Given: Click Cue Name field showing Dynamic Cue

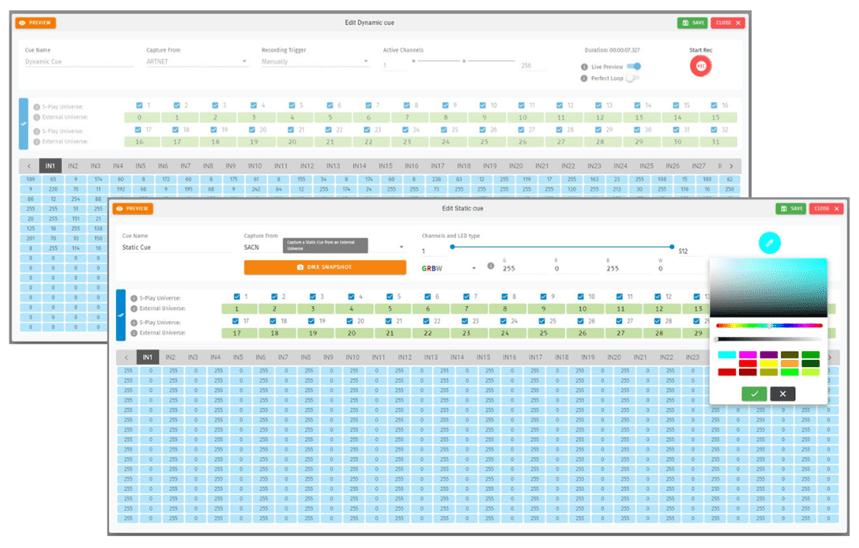Looking at the screenshot, I should click(x=79, y=61).
